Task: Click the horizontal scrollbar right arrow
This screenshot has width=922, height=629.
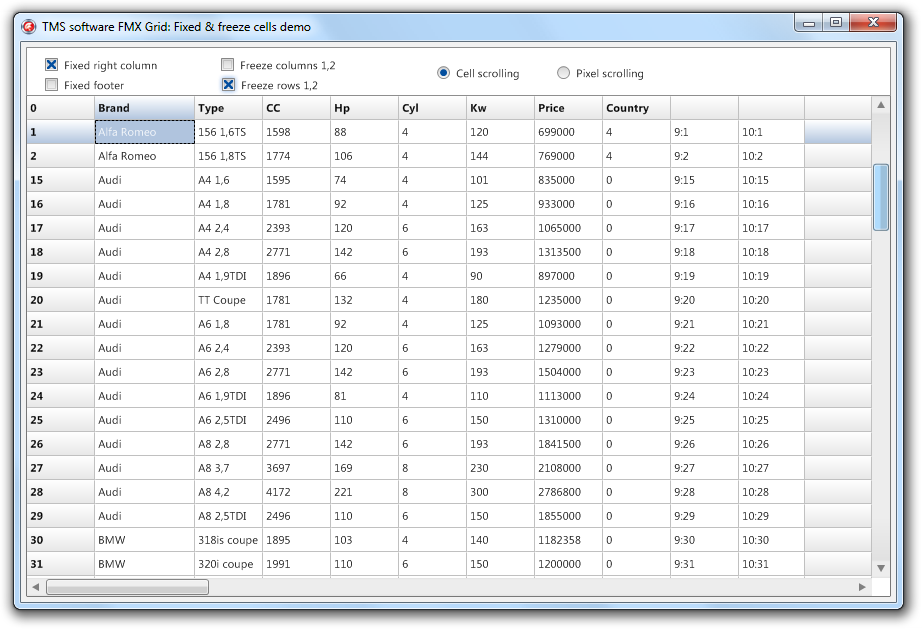Action: (x=862, y=587)
